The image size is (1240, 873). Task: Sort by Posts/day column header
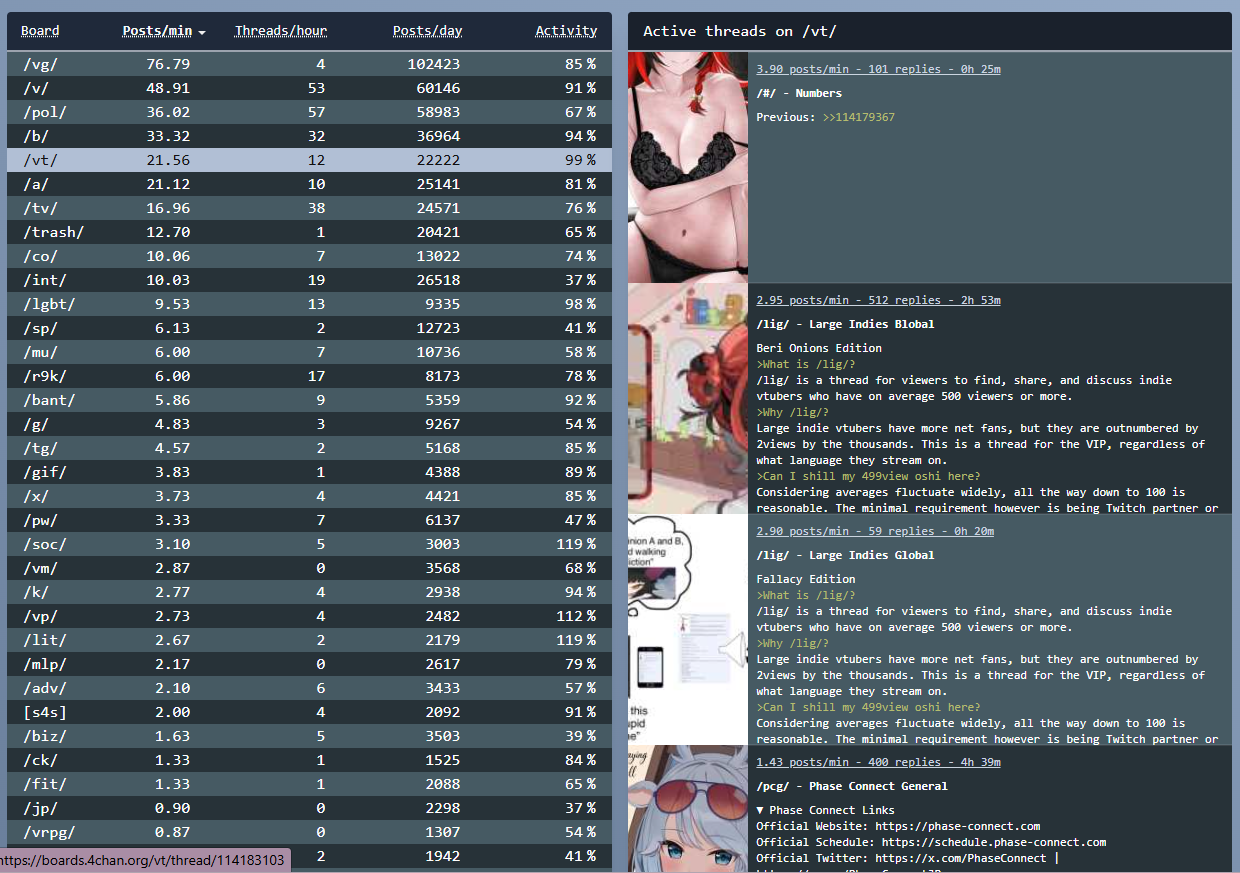[x=427, y=31]
